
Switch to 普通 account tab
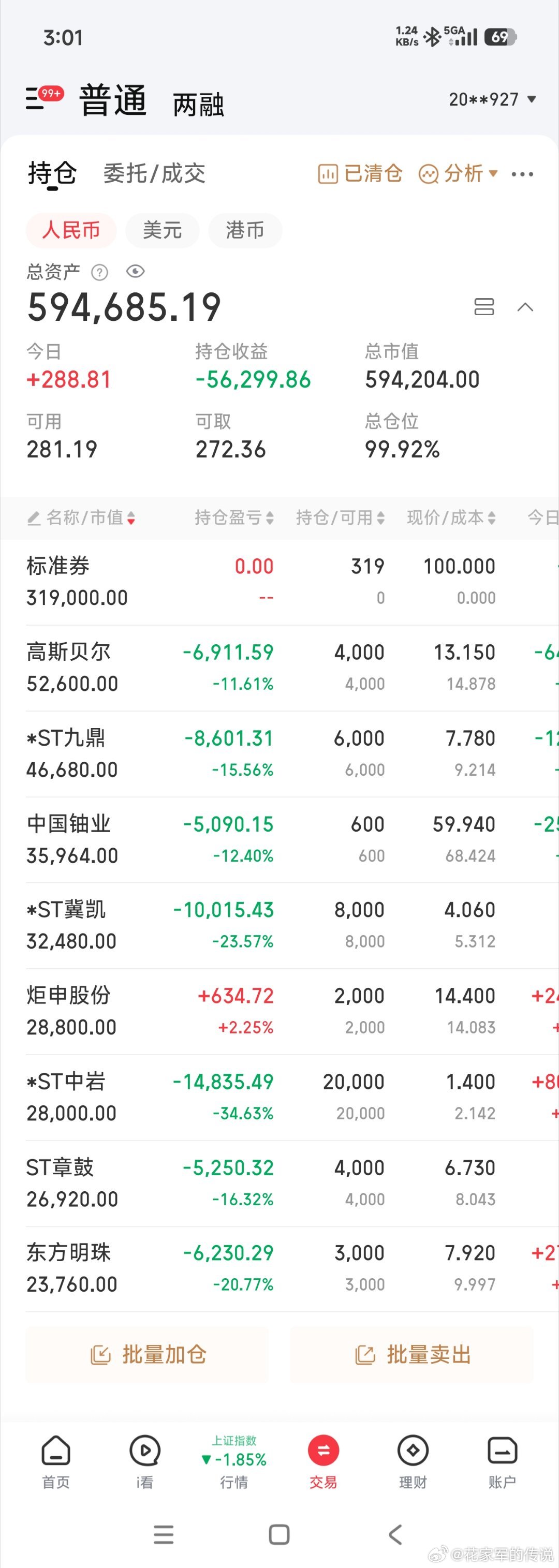tap(113, 100)
